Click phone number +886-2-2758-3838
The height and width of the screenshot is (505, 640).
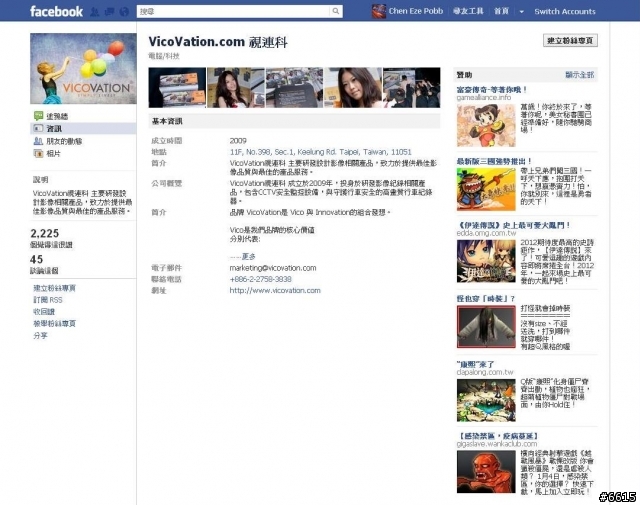point(260,279)
